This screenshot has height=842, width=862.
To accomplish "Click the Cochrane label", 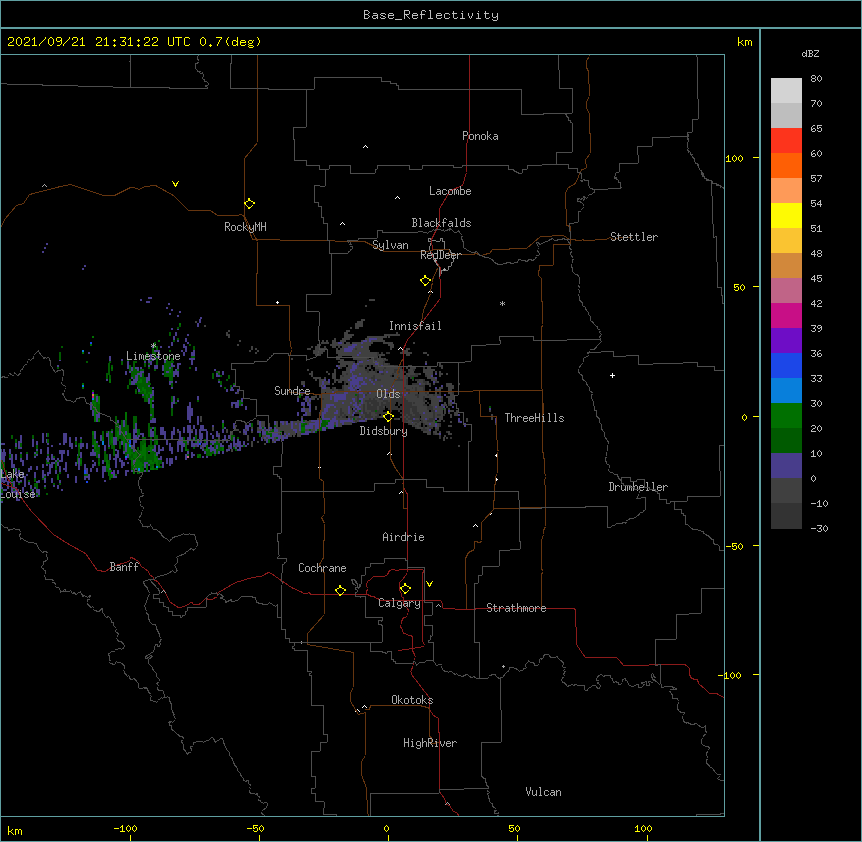I will click(x=322, y=568).
